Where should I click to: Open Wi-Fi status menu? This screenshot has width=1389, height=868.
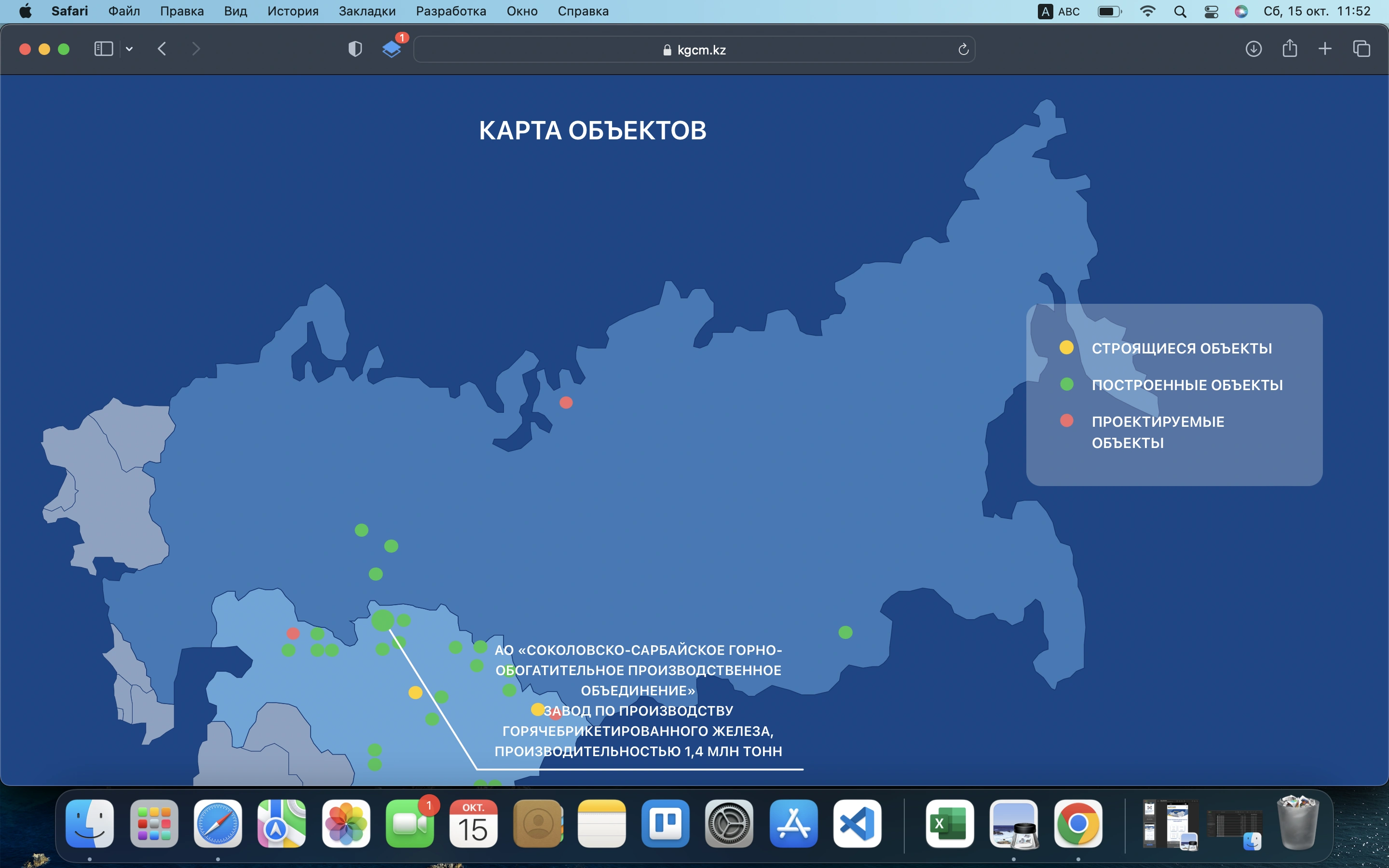(x=1147, y=11)
